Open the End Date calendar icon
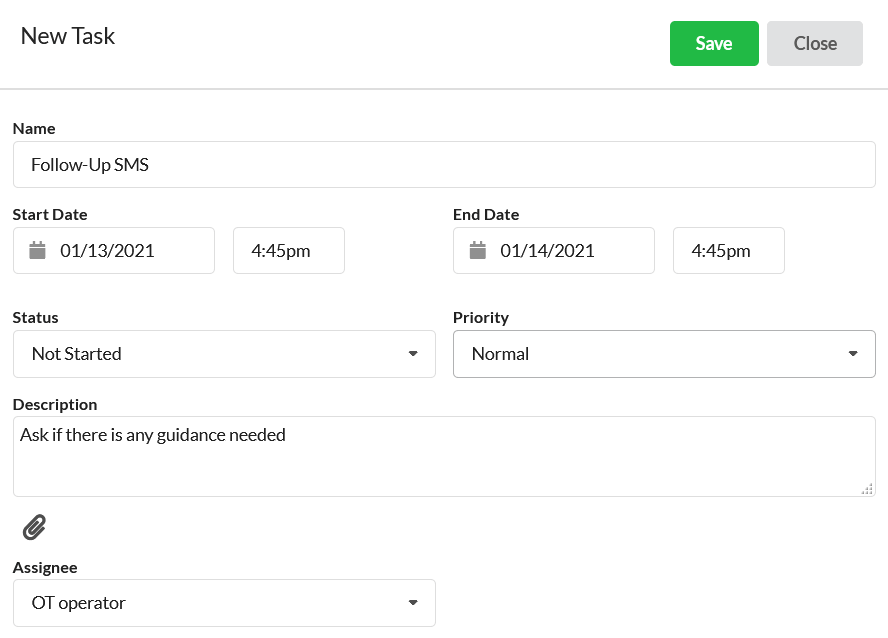 [478, 250]
